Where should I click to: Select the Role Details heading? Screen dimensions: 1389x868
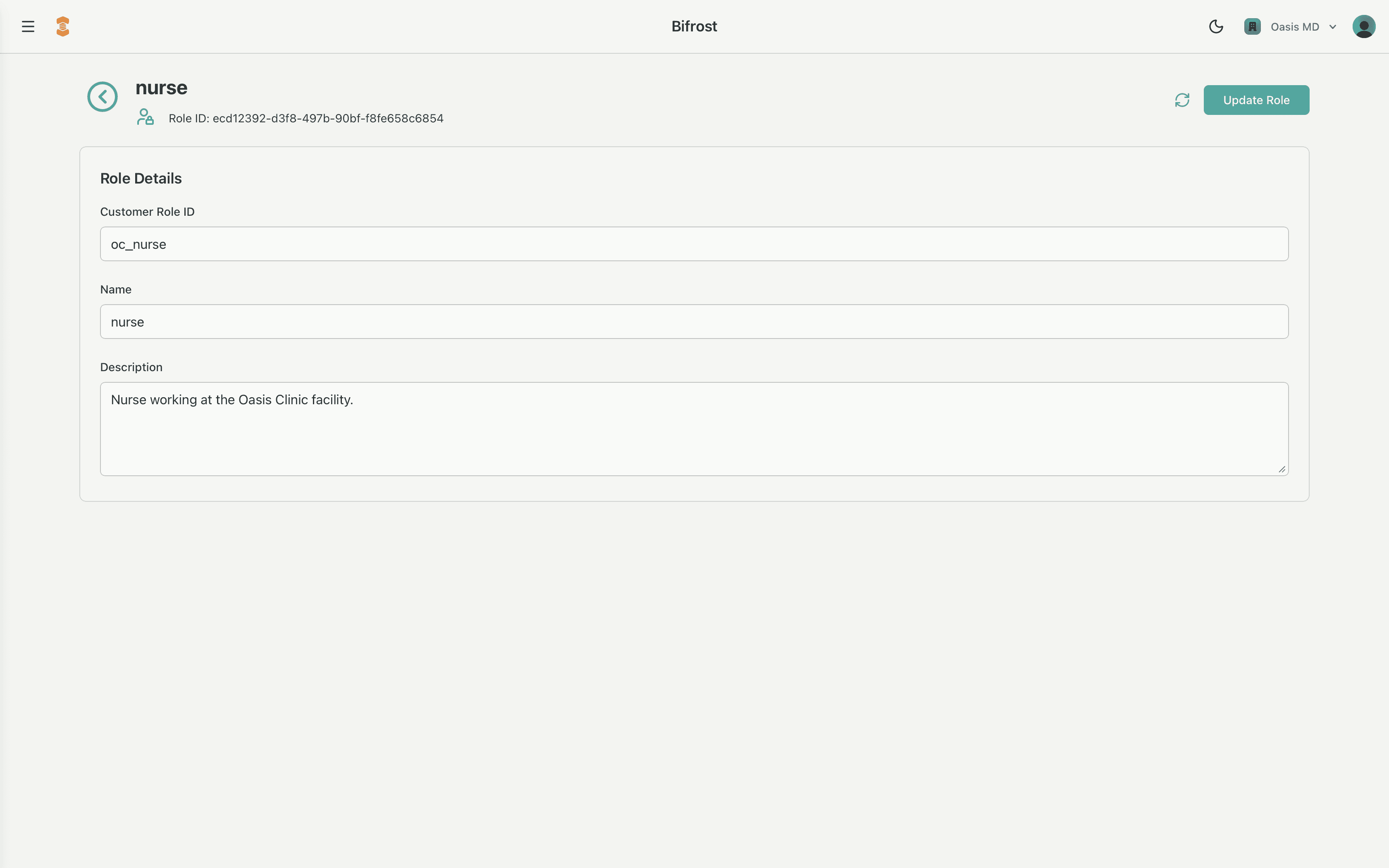click(141, 178)
